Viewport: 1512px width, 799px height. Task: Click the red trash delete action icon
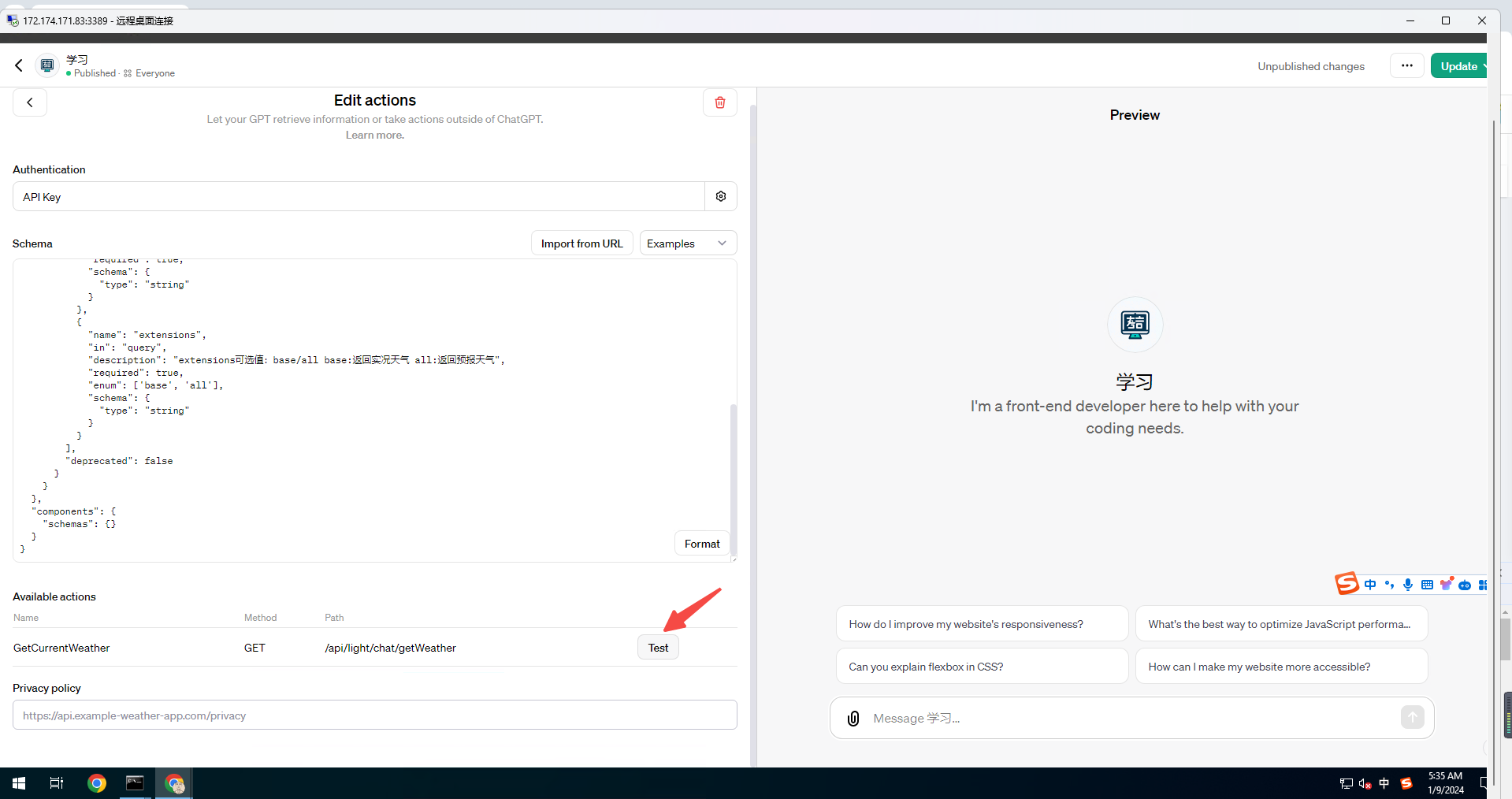[719, 102]
